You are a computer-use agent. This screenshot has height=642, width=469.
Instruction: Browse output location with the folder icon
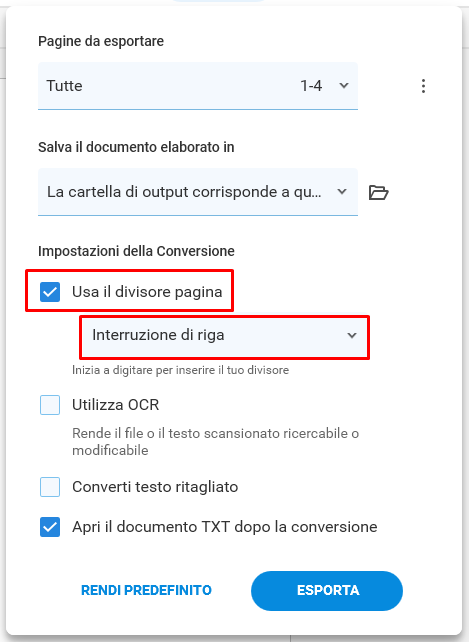pos(378,192)
